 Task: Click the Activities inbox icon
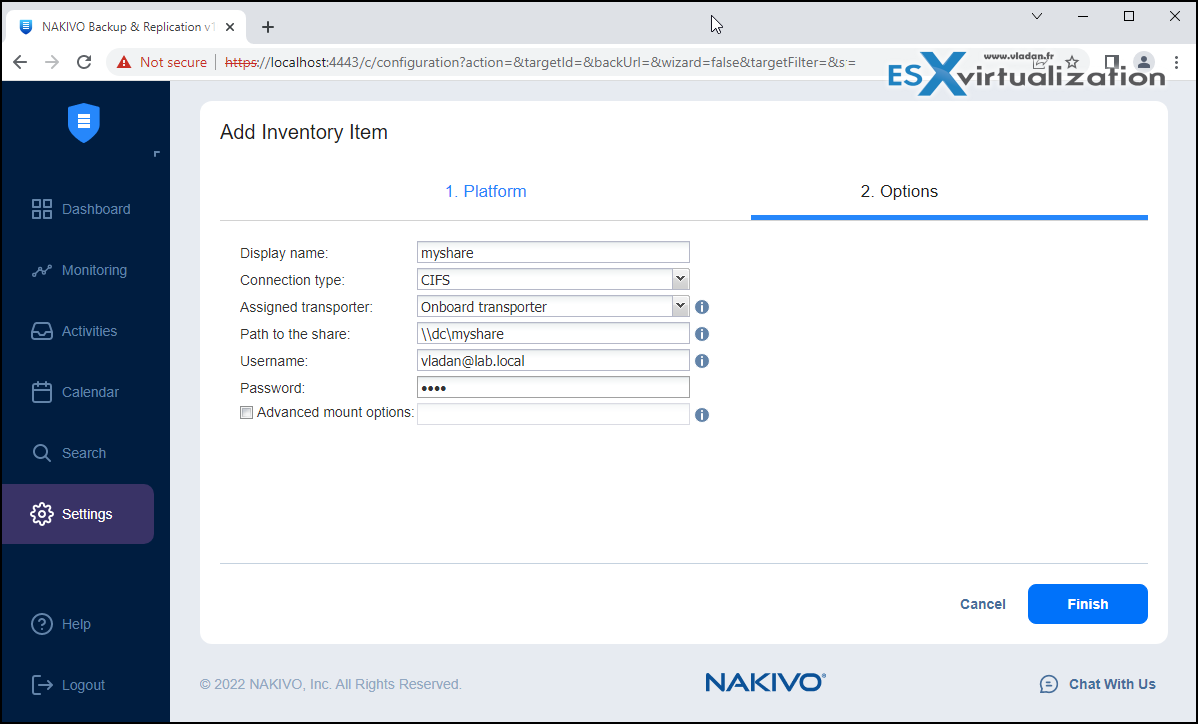pyautogui.click(x=42, y=331)
